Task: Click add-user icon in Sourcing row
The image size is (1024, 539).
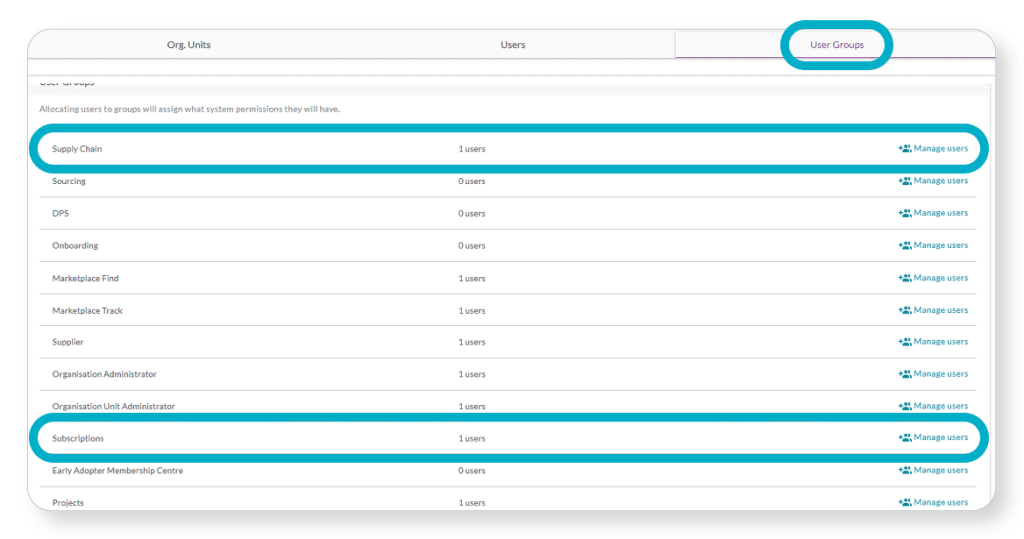Action: coord(904,181)
